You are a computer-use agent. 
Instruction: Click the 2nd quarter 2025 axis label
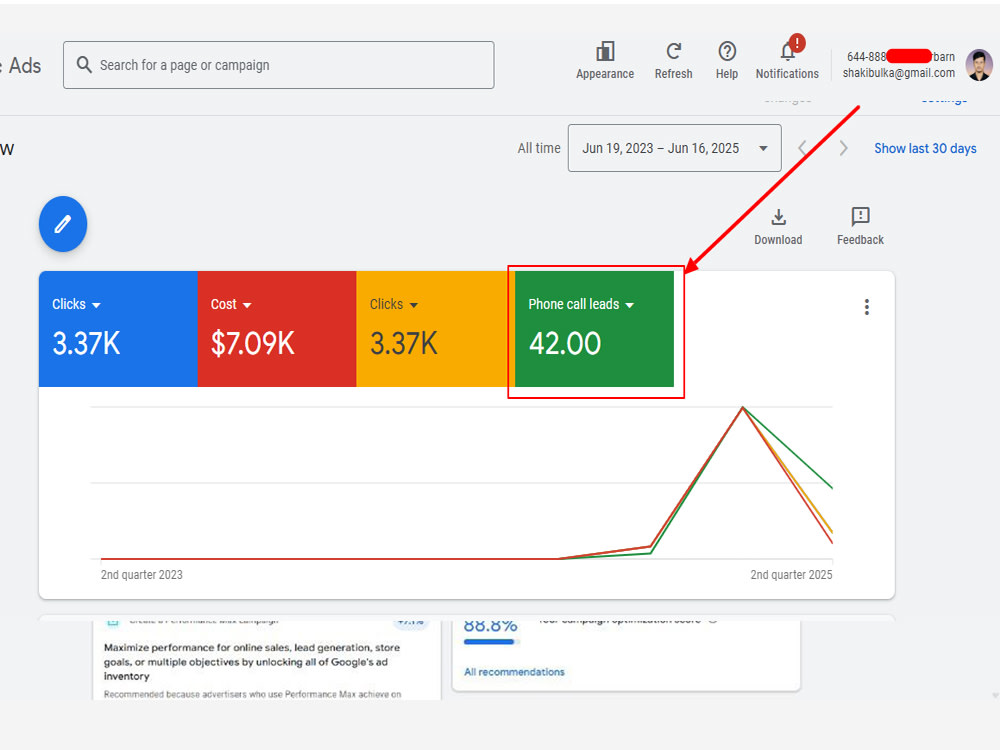click(x=791, y=575)
